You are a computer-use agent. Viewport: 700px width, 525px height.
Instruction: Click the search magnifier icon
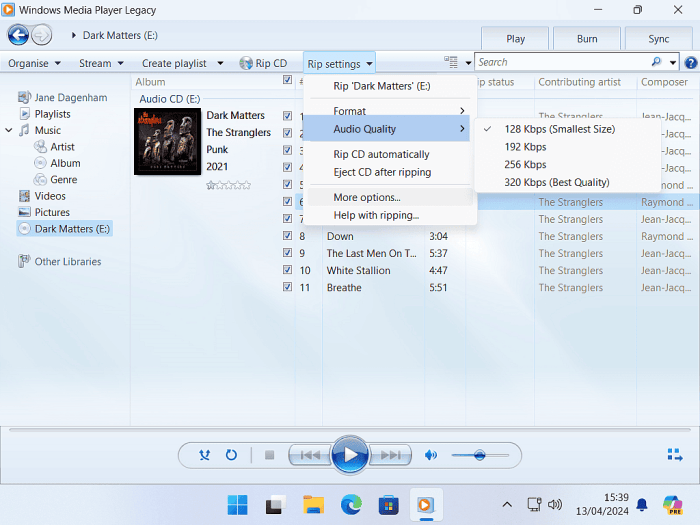656,62
